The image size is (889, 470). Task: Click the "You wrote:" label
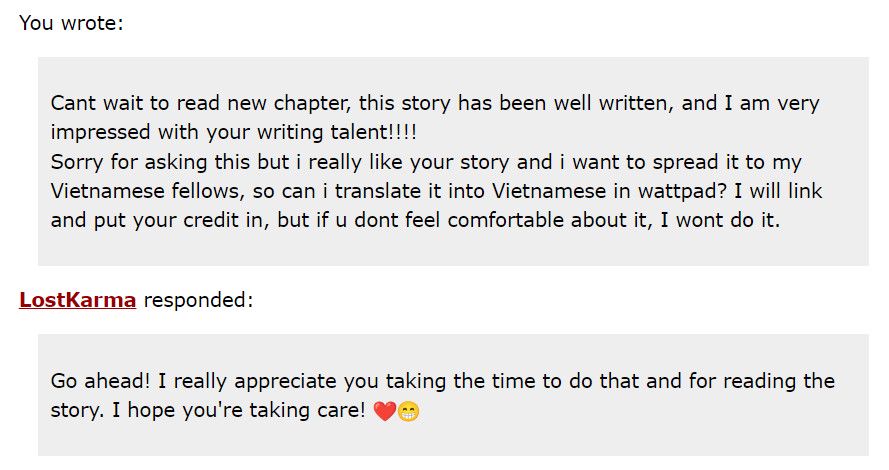click(x=71, y=22)
